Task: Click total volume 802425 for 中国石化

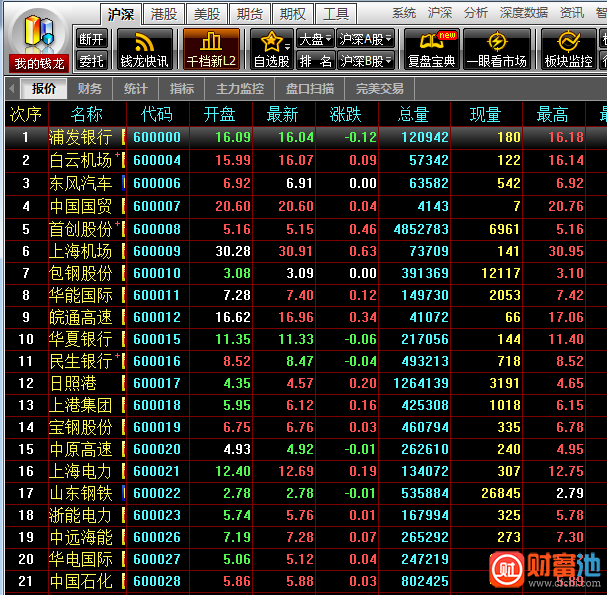Action: pos(425,581)
